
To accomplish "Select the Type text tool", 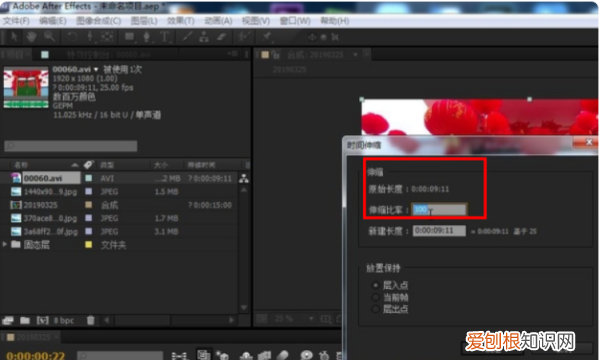I will tap(165, 37).
